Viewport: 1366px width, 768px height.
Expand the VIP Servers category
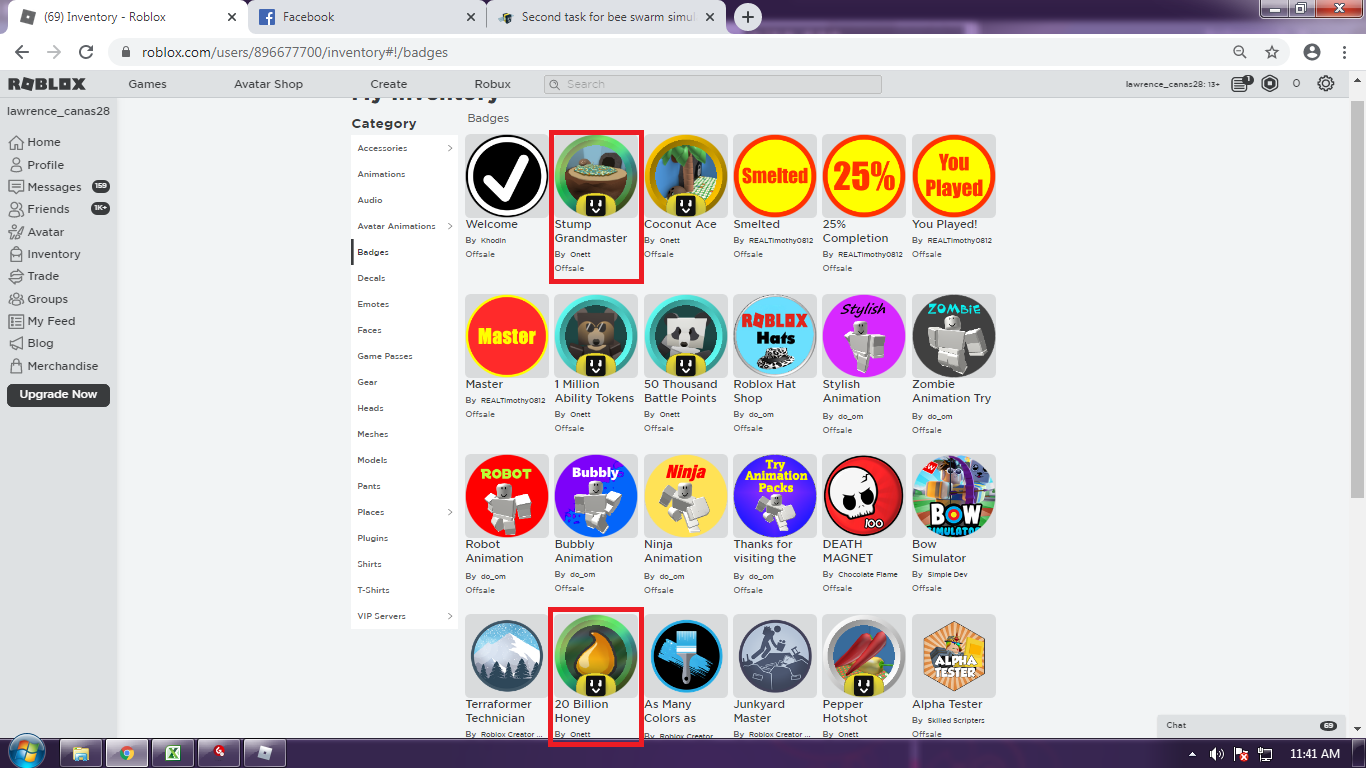450,616
